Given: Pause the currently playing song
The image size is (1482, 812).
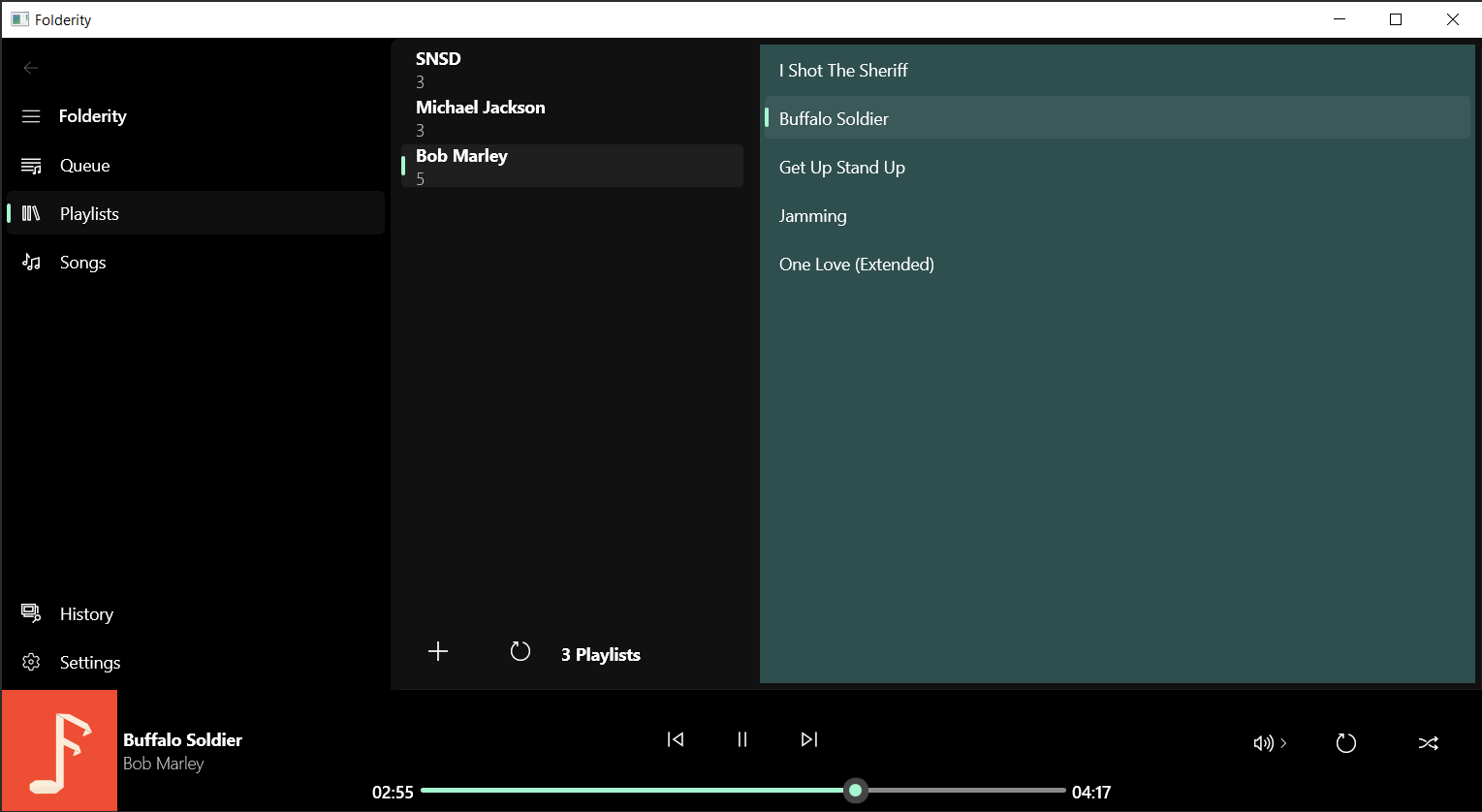Looking at the screenshot, I should pyautogui.click(x=741, y=738).
